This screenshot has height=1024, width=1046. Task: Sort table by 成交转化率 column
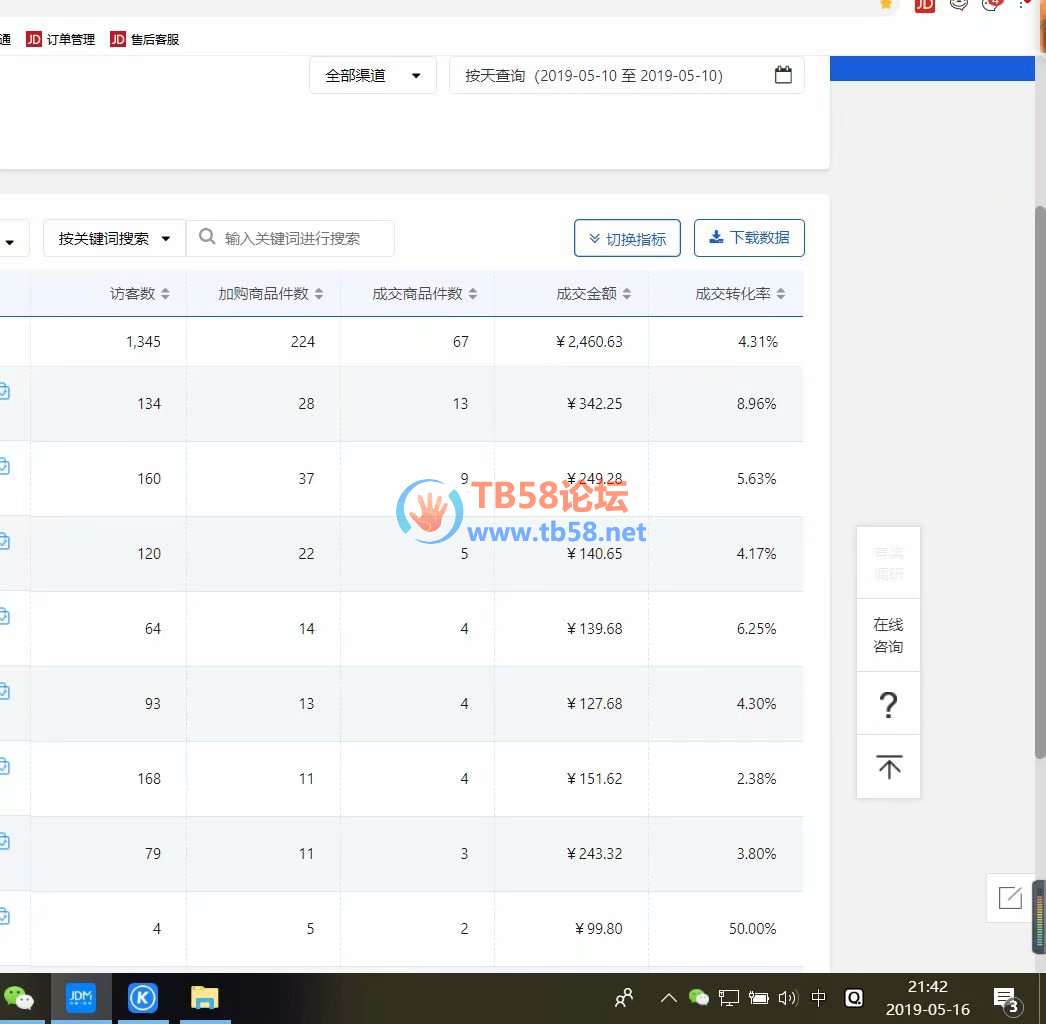click(740, 294)
